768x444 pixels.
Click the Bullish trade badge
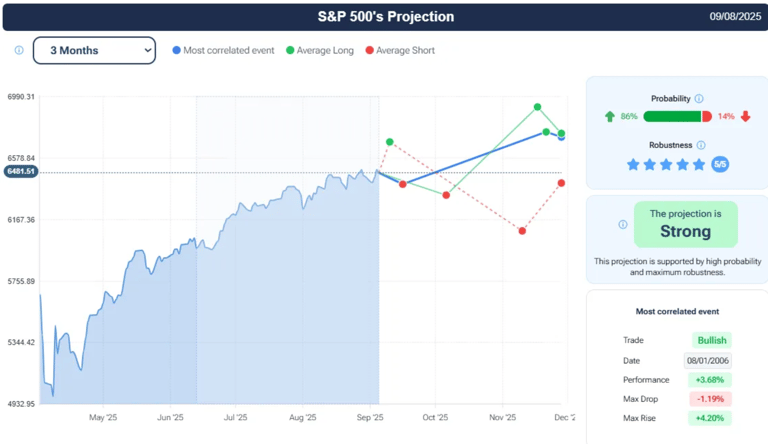711,340
